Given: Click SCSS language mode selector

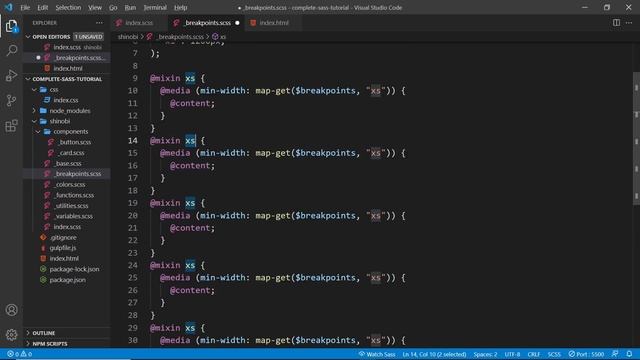Looking at the screenshot, I should click(x=554, y=354).
